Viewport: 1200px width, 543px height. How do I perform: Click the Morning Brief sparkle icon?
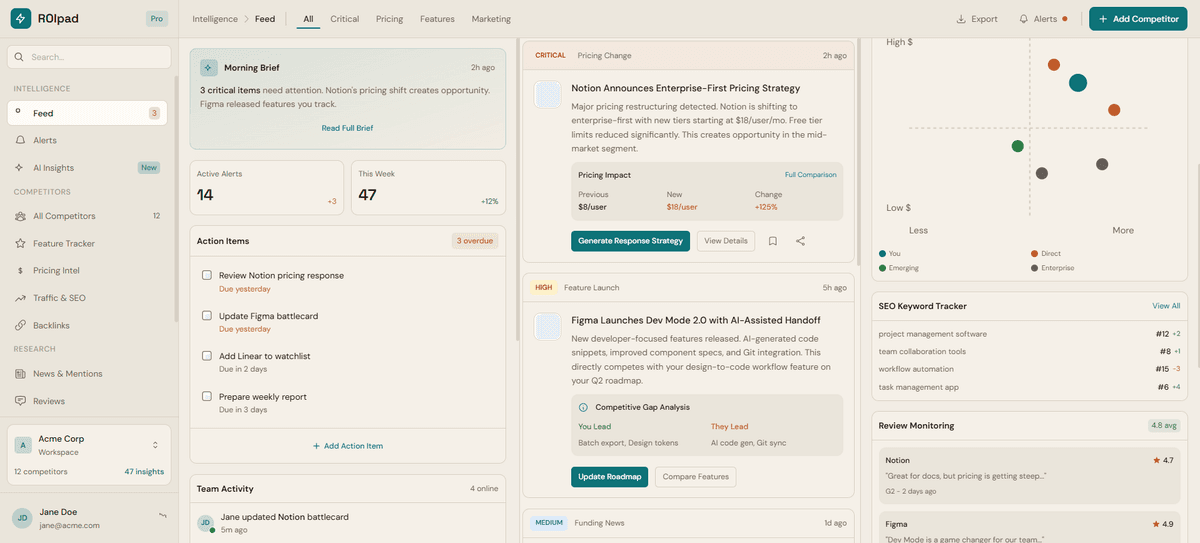[208, 68]
